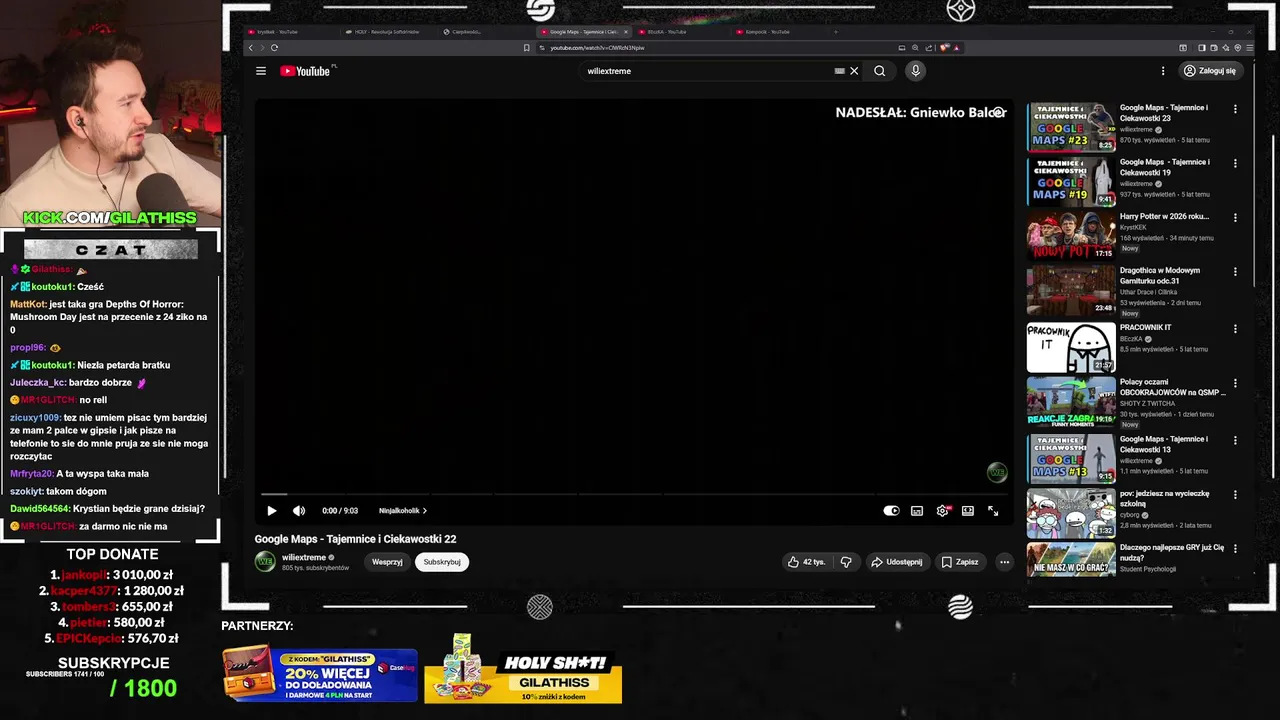
Task: Open wiliextreme channel under Google Maps 23
Action: [1136, 130]
